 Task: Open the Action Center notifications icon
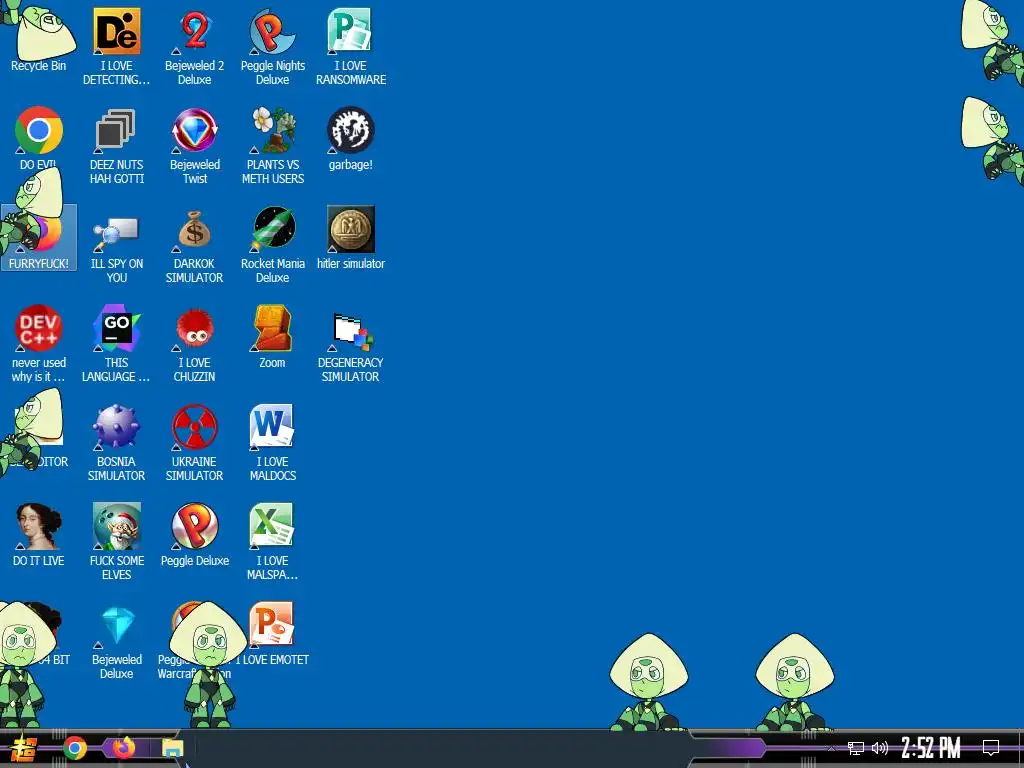[991, 748]
